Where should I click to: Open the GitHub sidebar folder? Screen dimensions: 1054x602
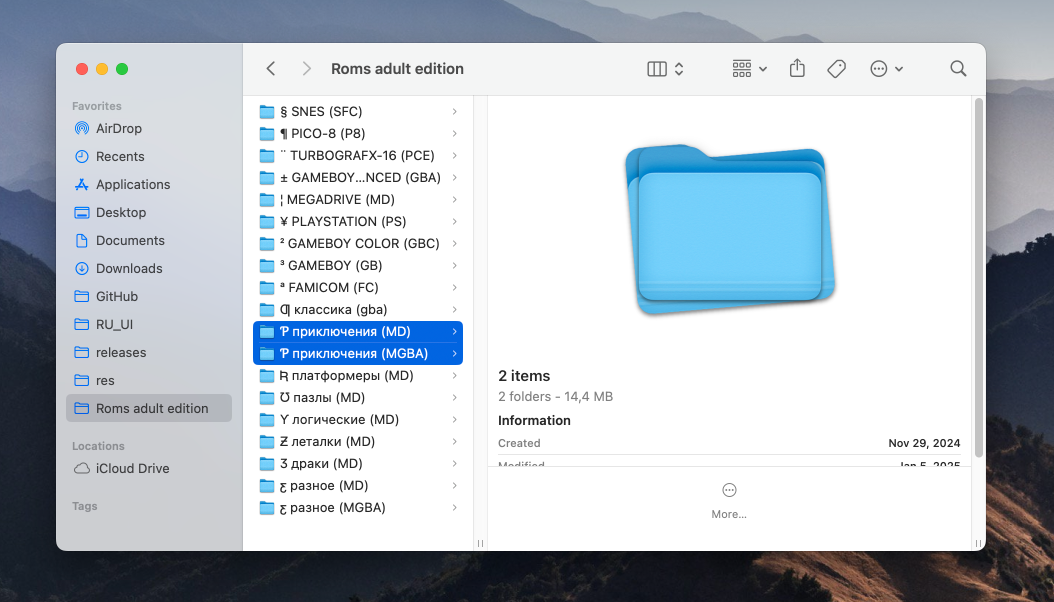click(x=149, y=296)
